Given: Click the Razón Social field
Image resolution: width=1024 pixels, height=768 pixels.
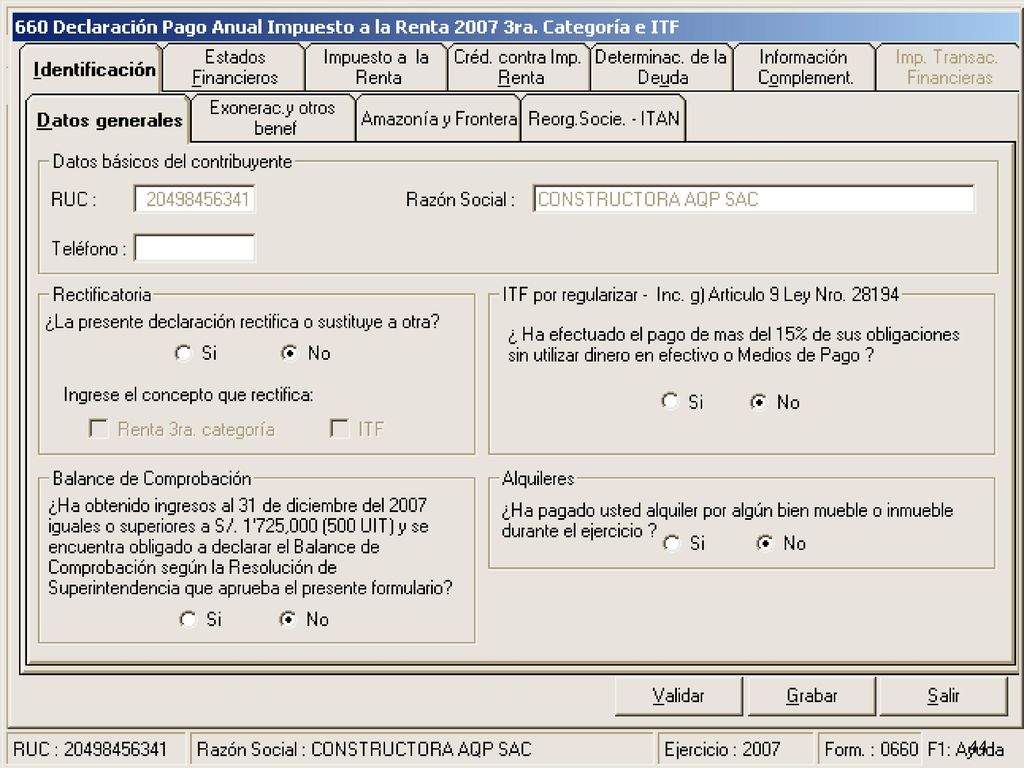Looking at the screenshot, I should (754, 199).
